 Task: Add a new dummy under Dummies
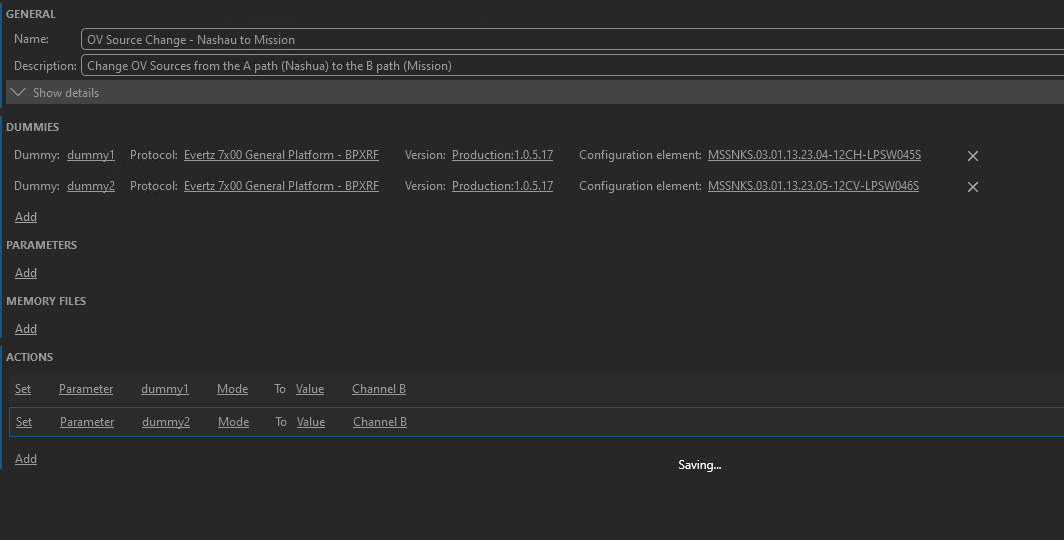(x=26, y=217)
